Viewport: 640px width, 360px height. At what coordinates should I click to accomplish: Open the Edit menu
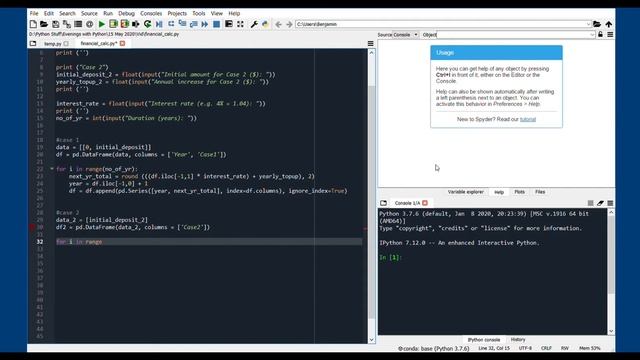tap(49, 13)
